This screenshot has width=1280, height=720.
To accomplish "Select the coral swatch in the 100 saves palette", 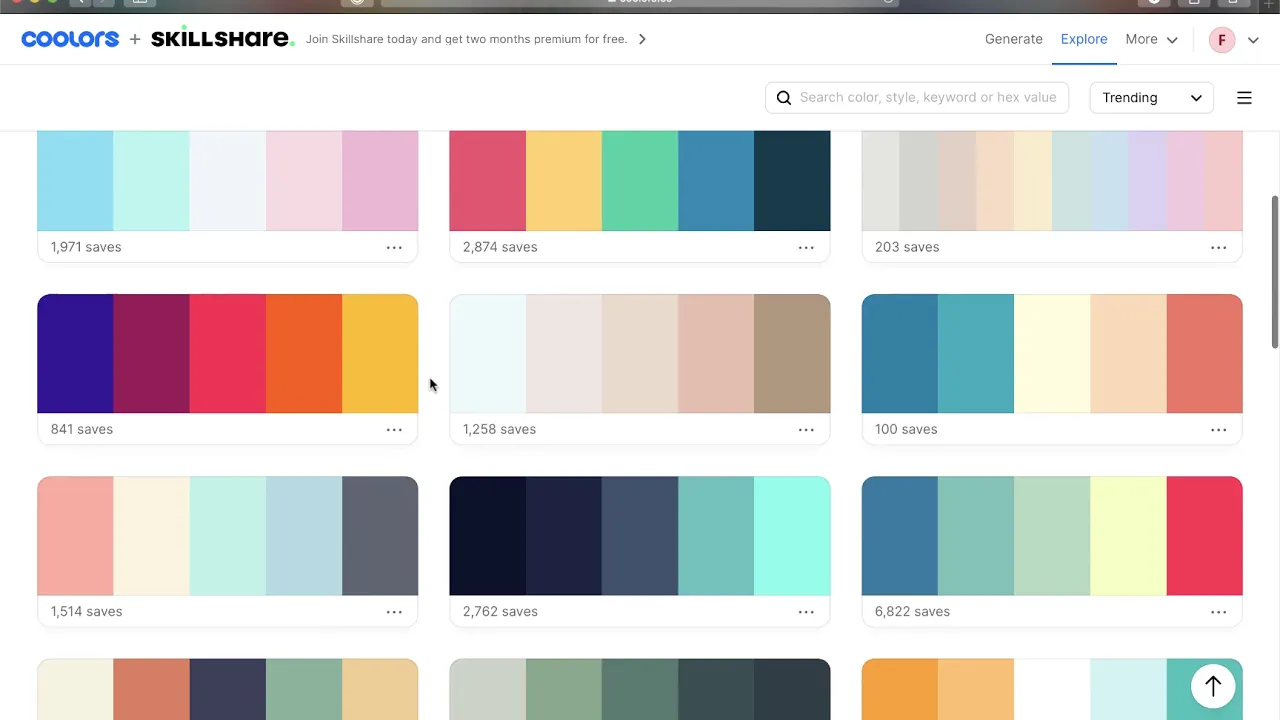I will (1204, 354).
